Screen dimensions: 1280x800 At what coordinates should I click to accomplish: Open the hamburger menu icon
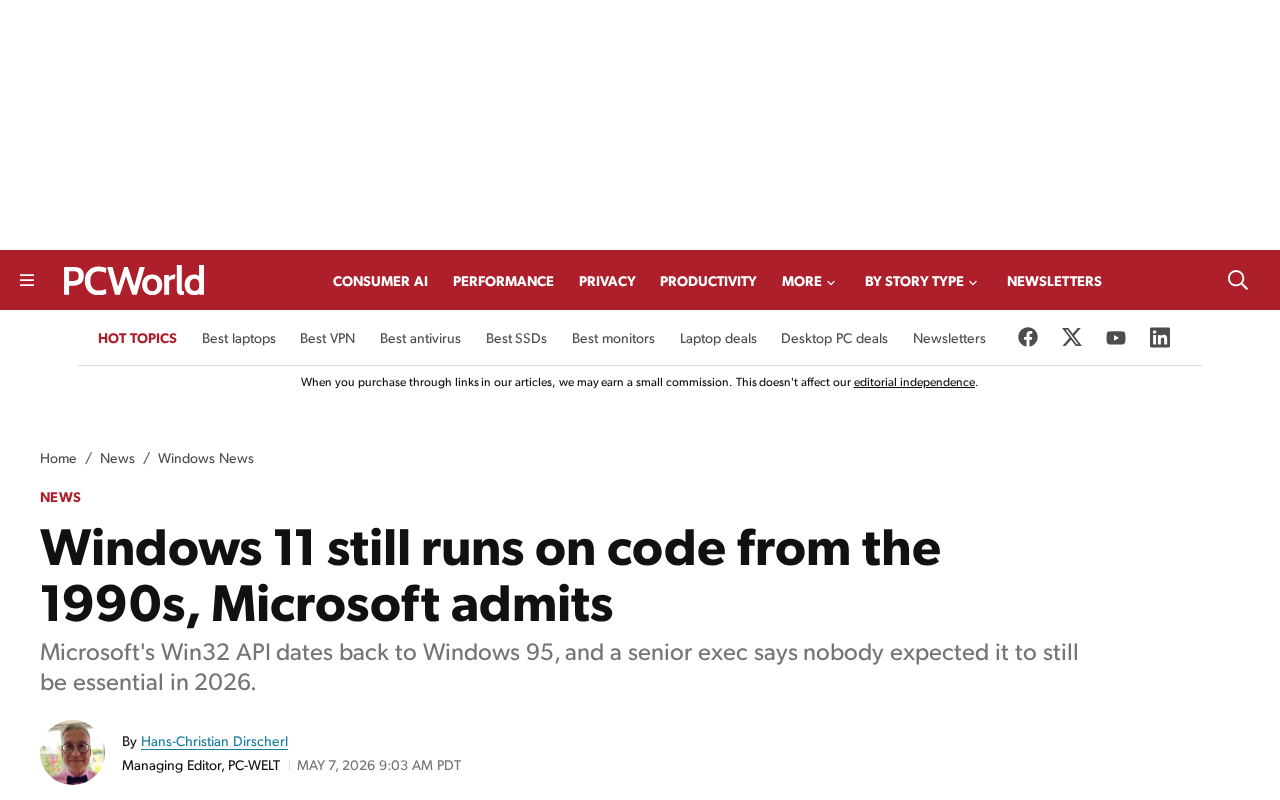coord(27,281)
